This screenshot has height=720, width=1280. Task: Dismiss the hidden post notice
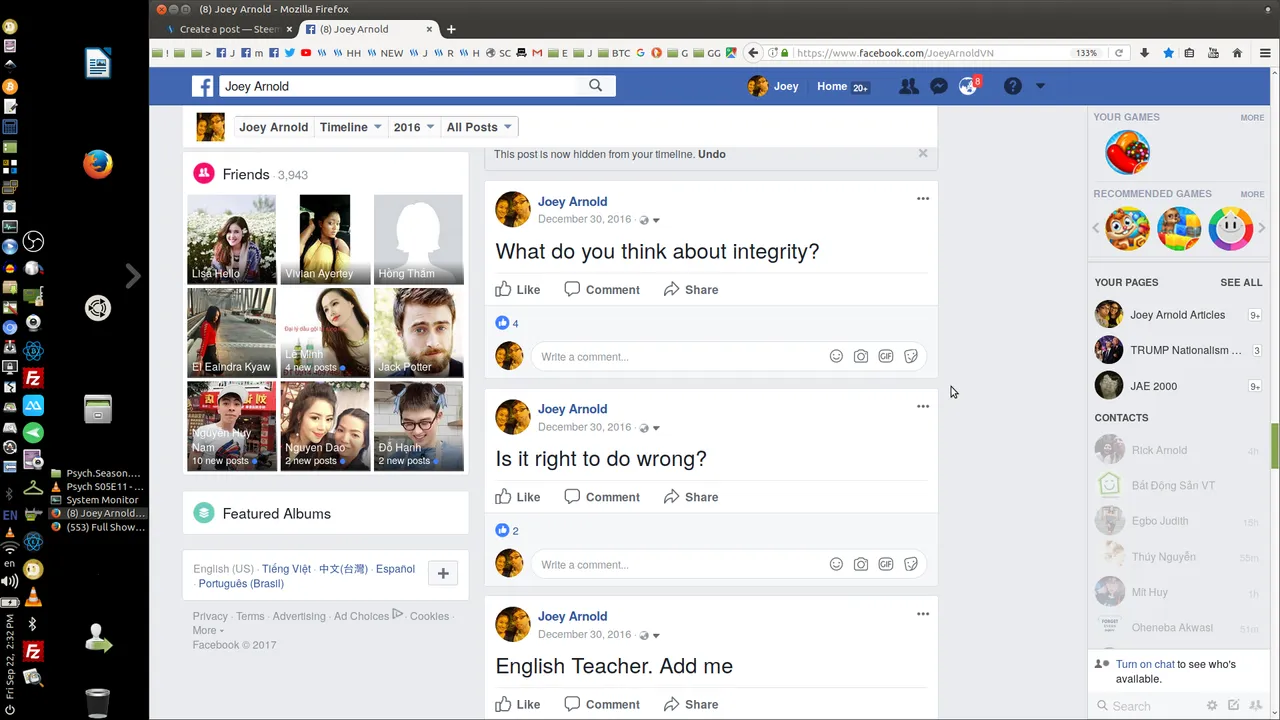[923, 153]
